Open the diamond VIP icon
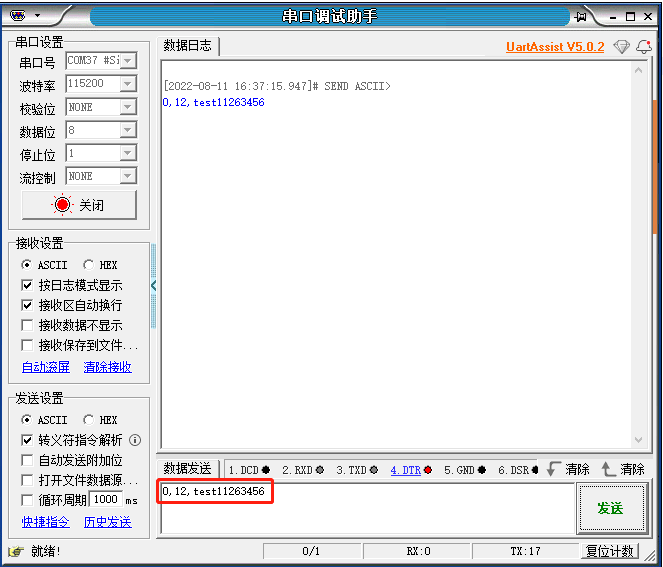Screen dimensions: 663x567 pos(621,47)
